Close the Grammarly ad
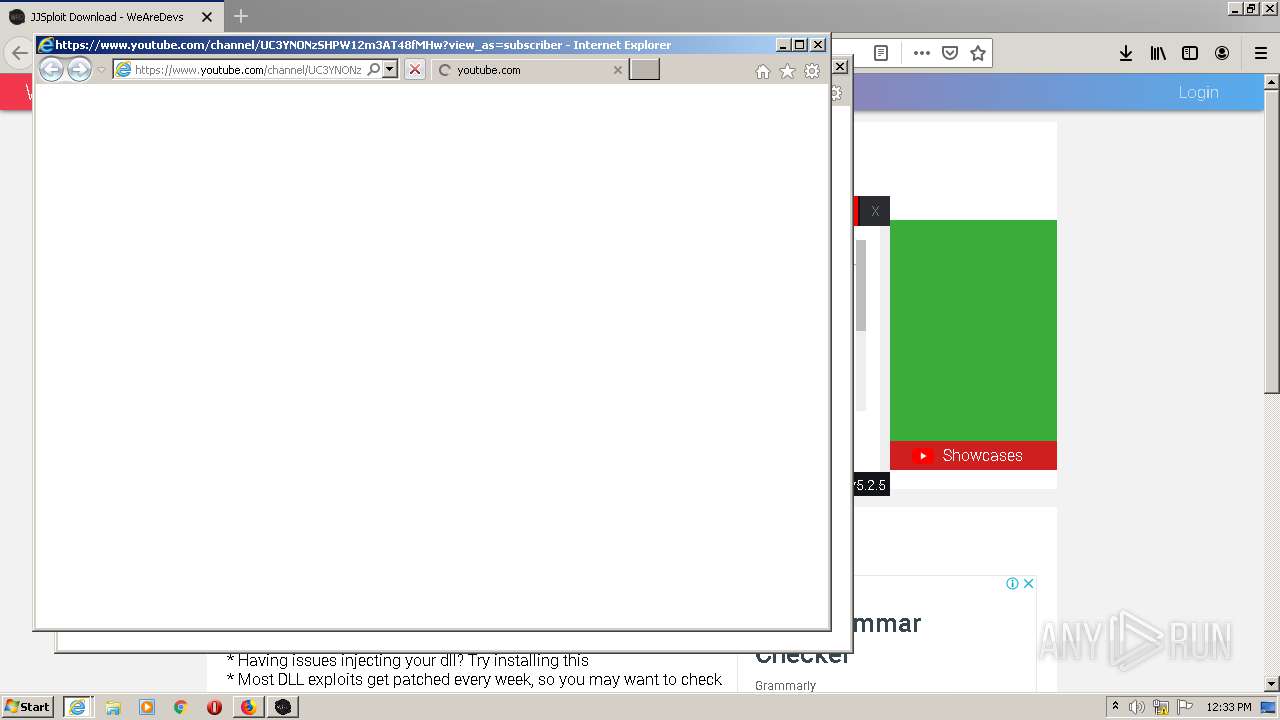Viewport: 1280px width, 720px height. pyautogui.click(x=1028, y=583)
